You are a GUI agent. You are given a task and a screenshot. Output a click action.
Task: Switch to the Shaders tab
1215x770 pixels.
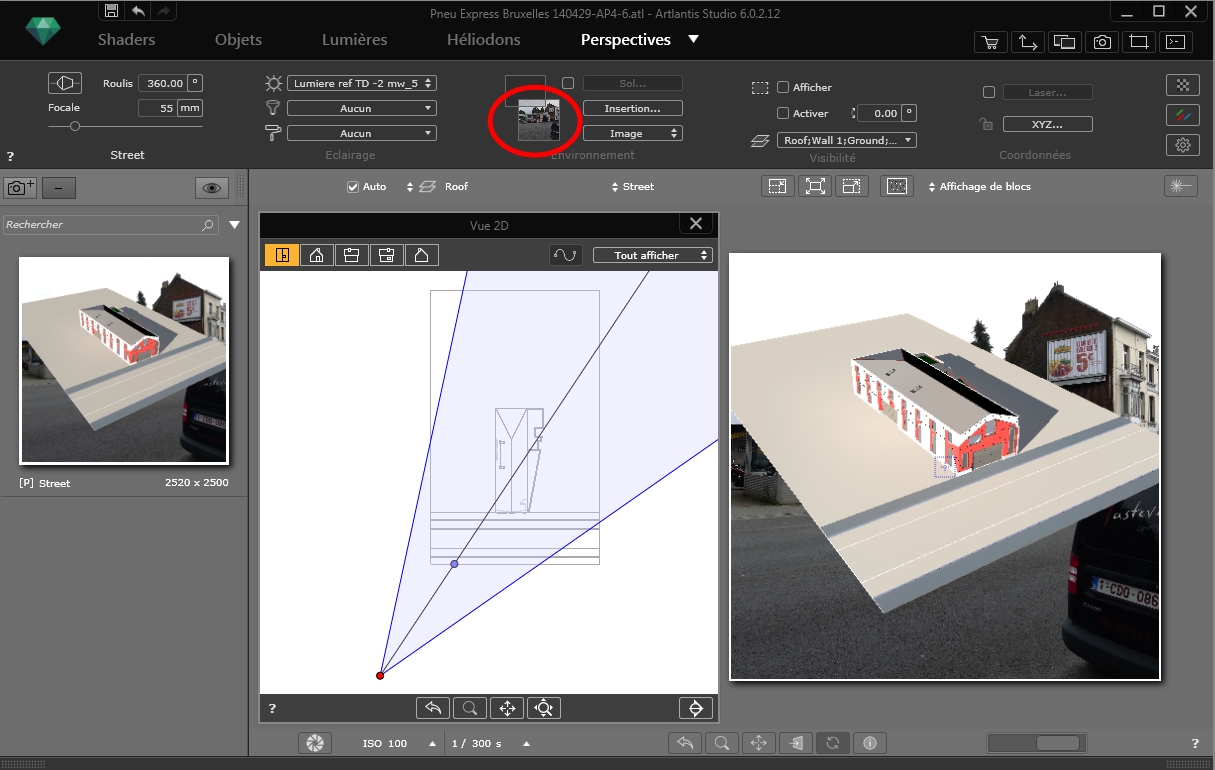(126, 40)
